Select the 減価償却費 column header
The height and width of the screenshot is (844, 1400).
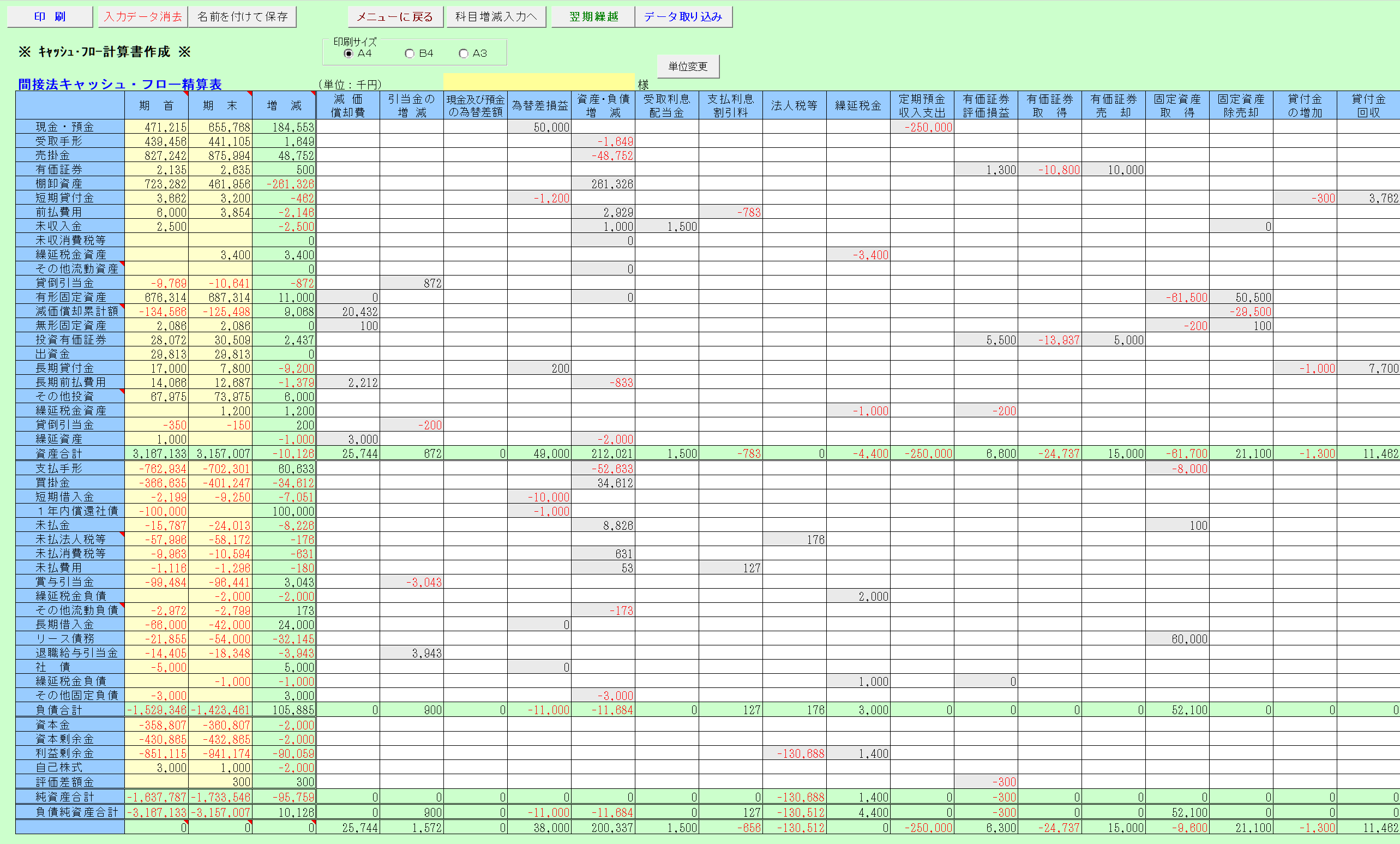pos(348,106)
